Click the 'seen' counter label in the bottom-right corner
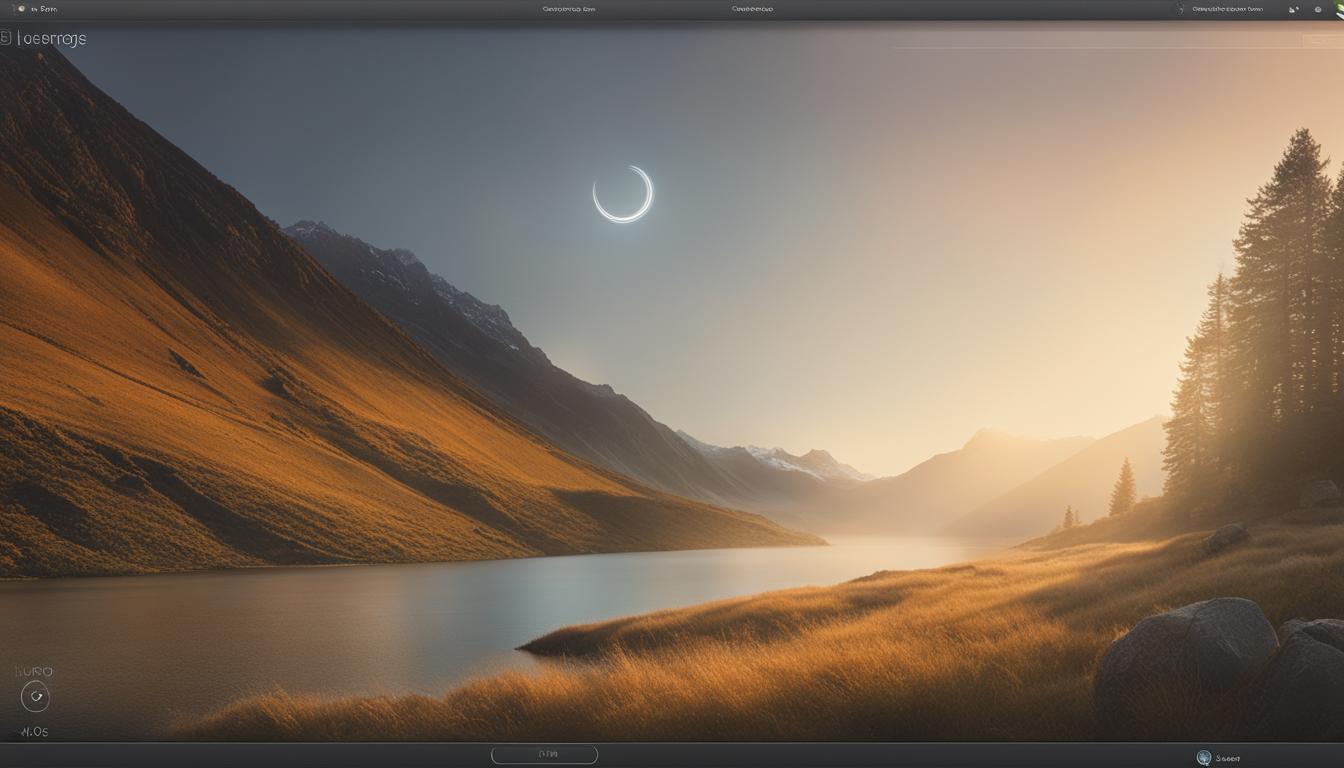This screenshot has height=768, width=1344. (1230, 758)
